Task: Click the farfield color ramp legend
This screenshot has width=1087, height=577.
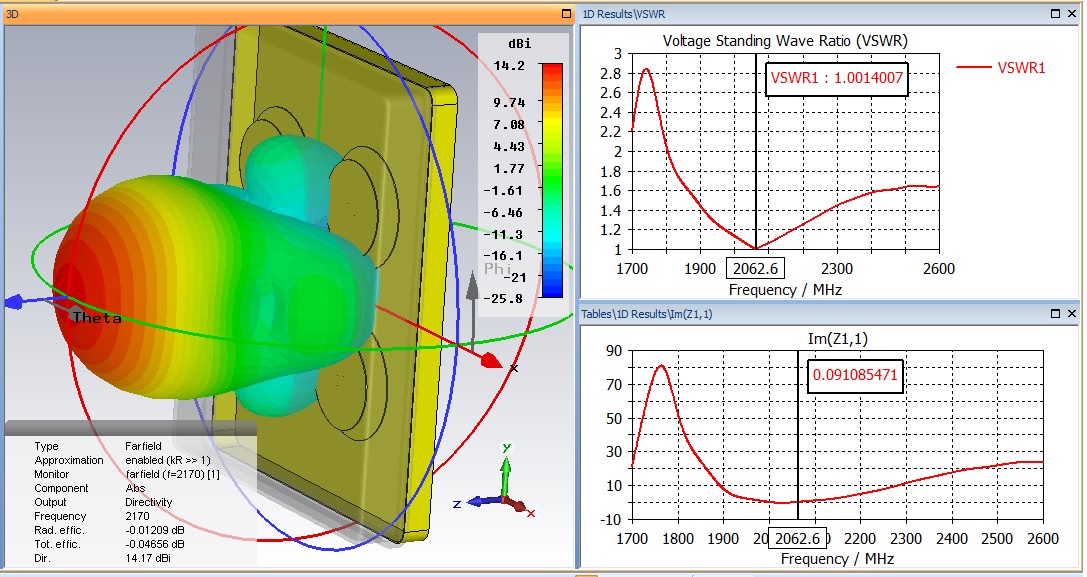Action: [552, 180]
